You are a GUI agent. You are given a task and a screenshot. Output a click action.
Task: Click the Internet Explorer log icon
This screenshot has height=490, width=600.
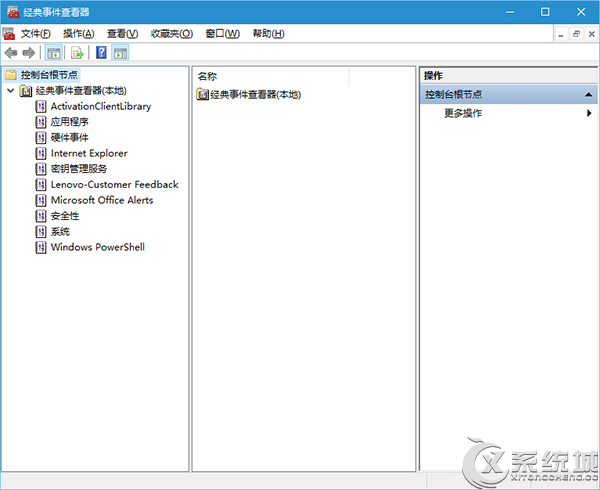coord(41,153)
